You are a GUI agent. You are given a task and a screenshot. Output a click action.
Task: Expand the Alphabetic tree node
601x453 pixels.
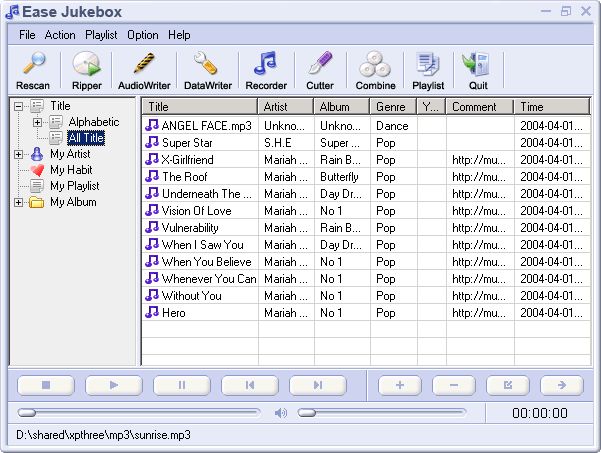click(x=37, y=122)
